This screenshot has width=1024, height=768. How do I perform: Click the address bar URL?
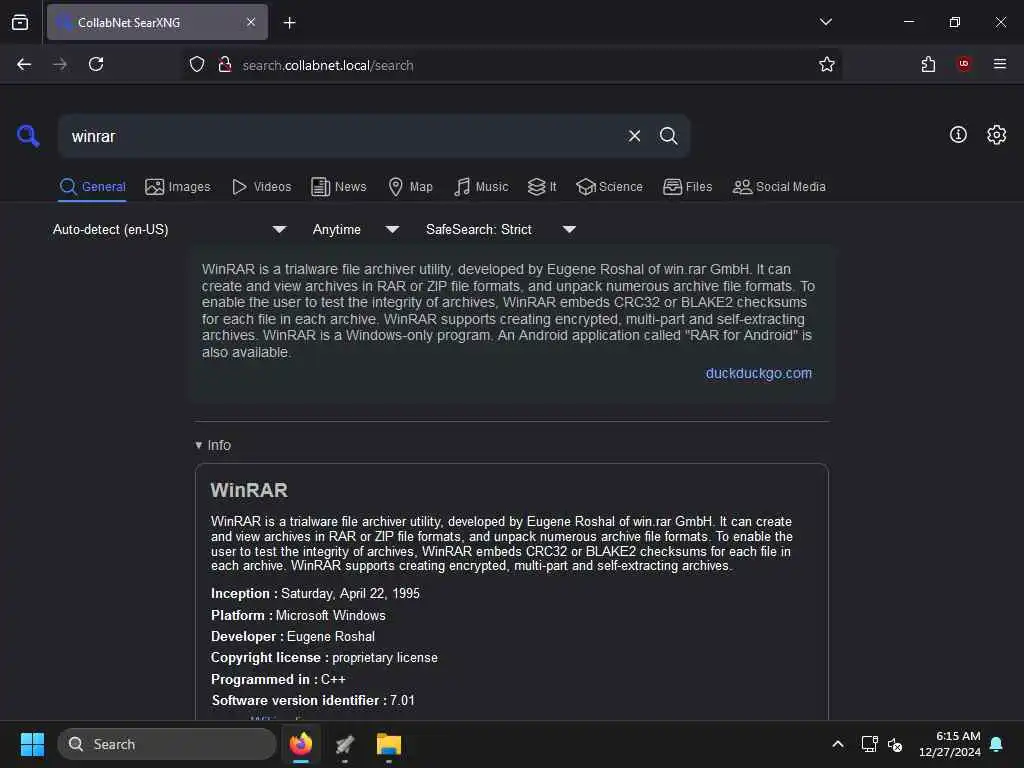[x=328, y=65]
